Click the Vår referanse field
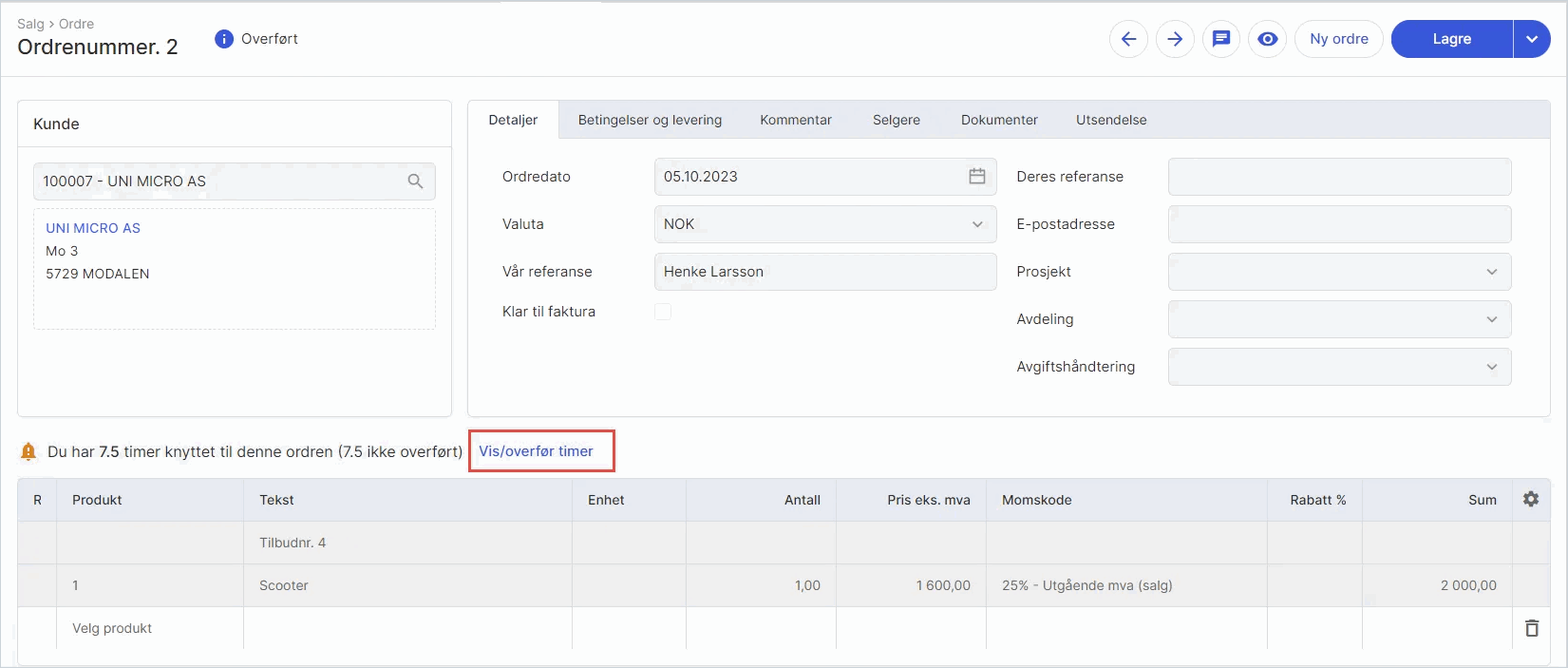The height and width of the screenshot is (668, 1568). (825, 272)
